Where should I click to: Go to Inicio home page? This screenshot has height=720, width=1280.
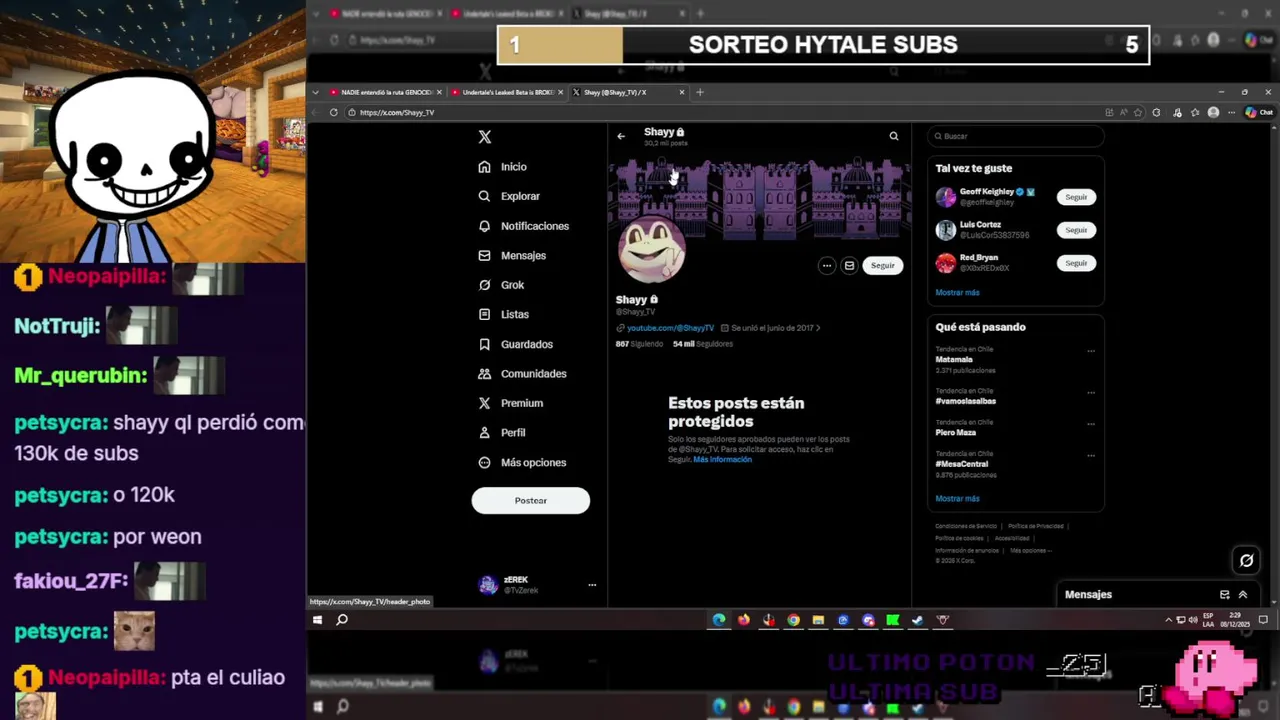503,167
